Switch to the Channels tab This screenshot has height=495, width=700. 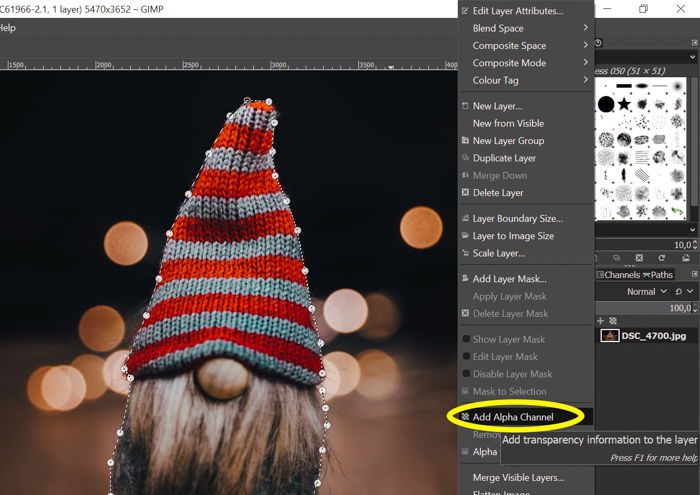click(x=619, y=274)
